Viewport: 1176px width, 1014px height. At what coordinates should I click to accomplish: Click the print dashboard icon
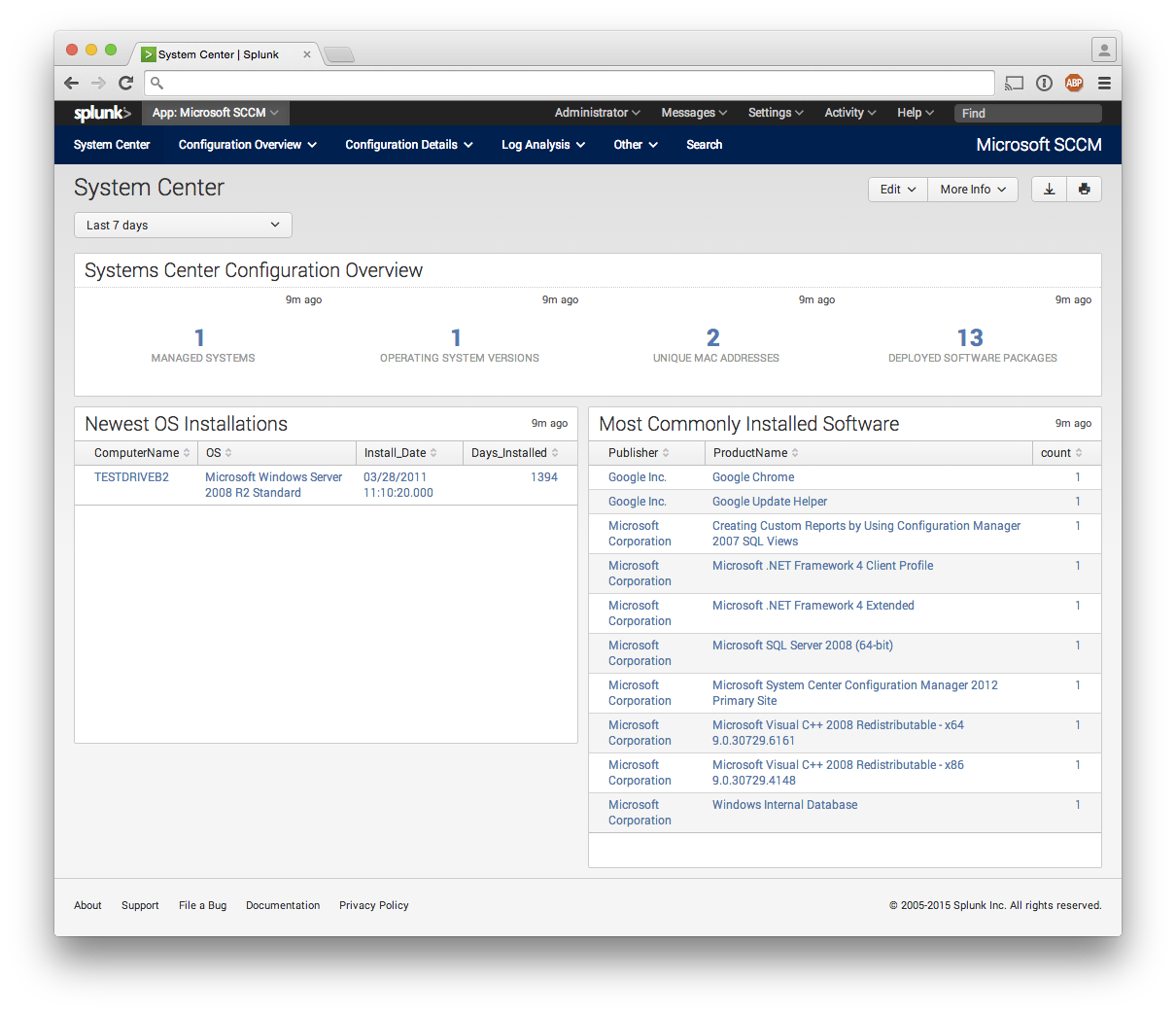click(1084, 189)
